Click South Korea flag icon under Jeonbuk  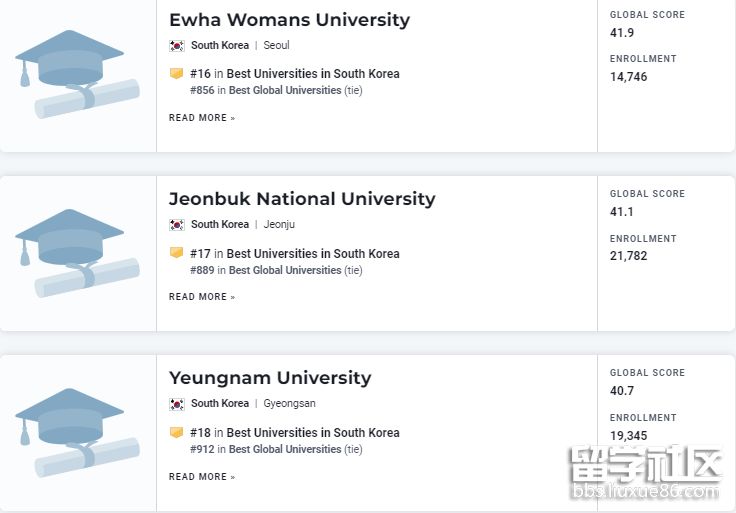pyautogui.click(x=177, y=225)
